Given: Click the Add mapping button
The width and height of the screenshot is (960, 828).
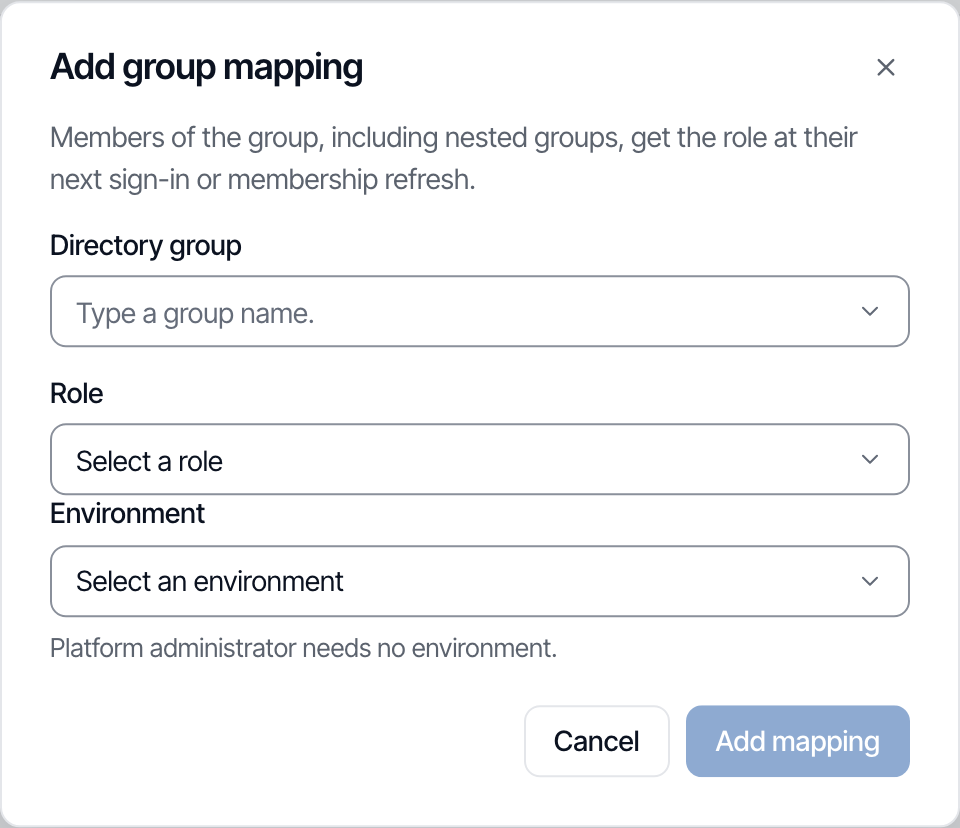Looking at the screenshot, I should point(798,741).
